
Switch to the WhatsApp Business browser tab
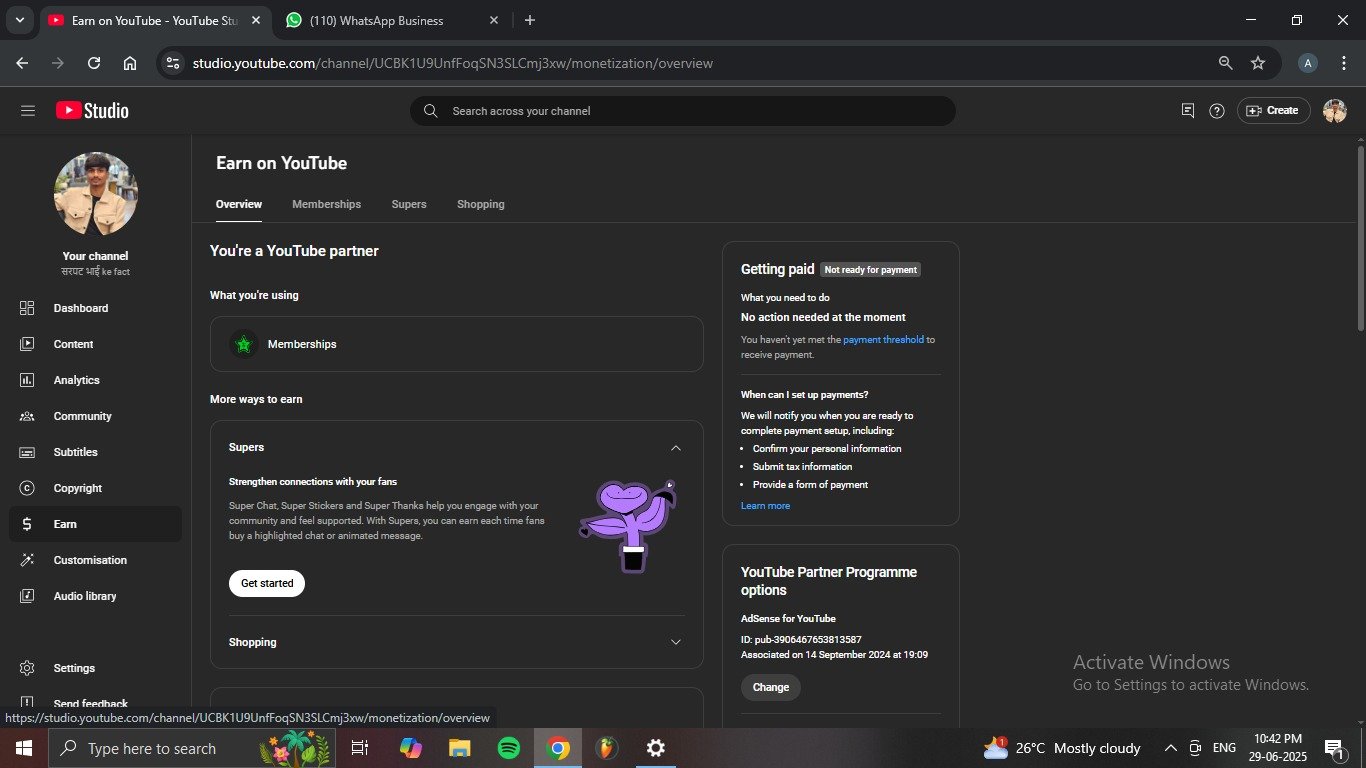point(393,20)
